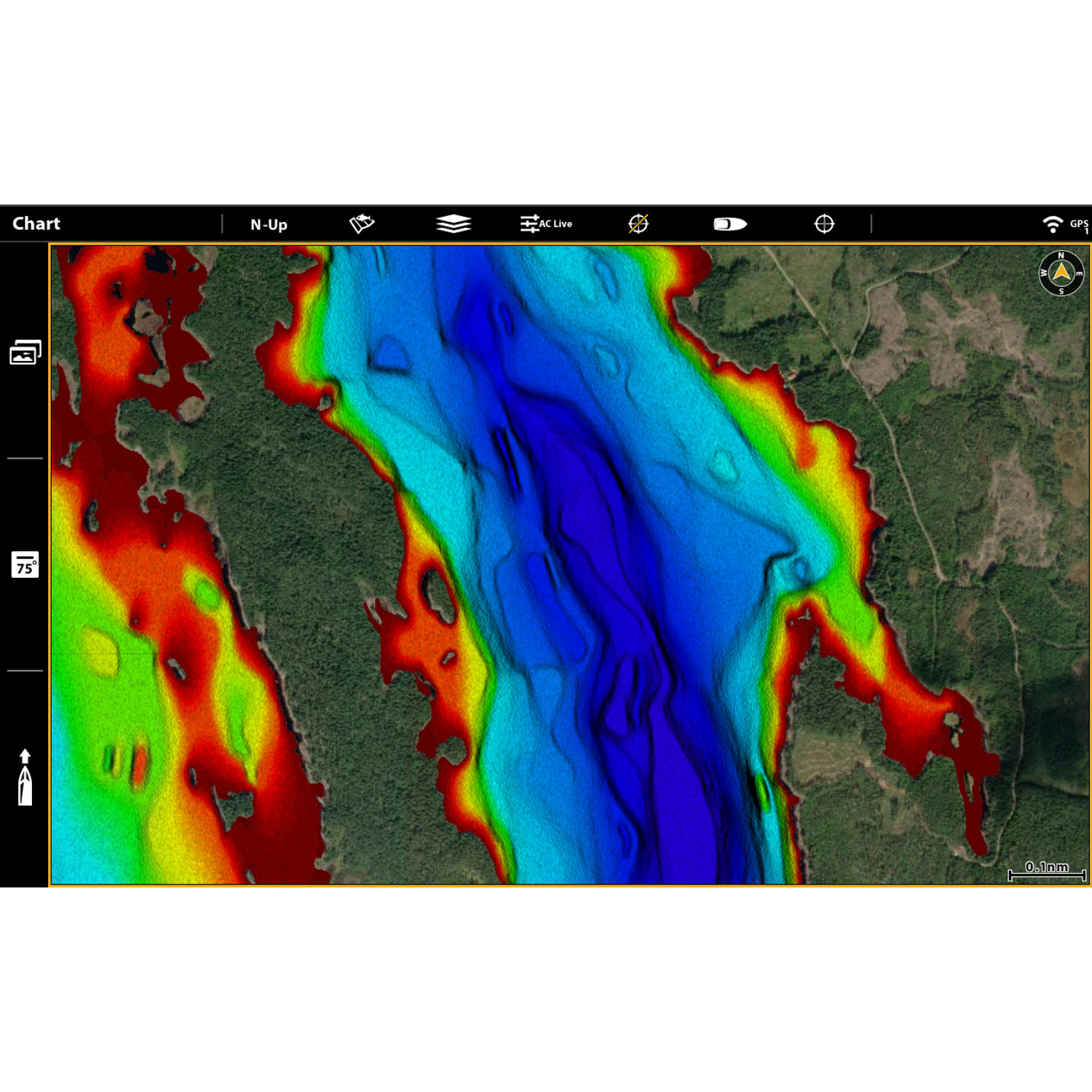Toggle the crossed-out compass navigation icon
The width and height of the screenshot is (1092, 1092).
(638, 223)
